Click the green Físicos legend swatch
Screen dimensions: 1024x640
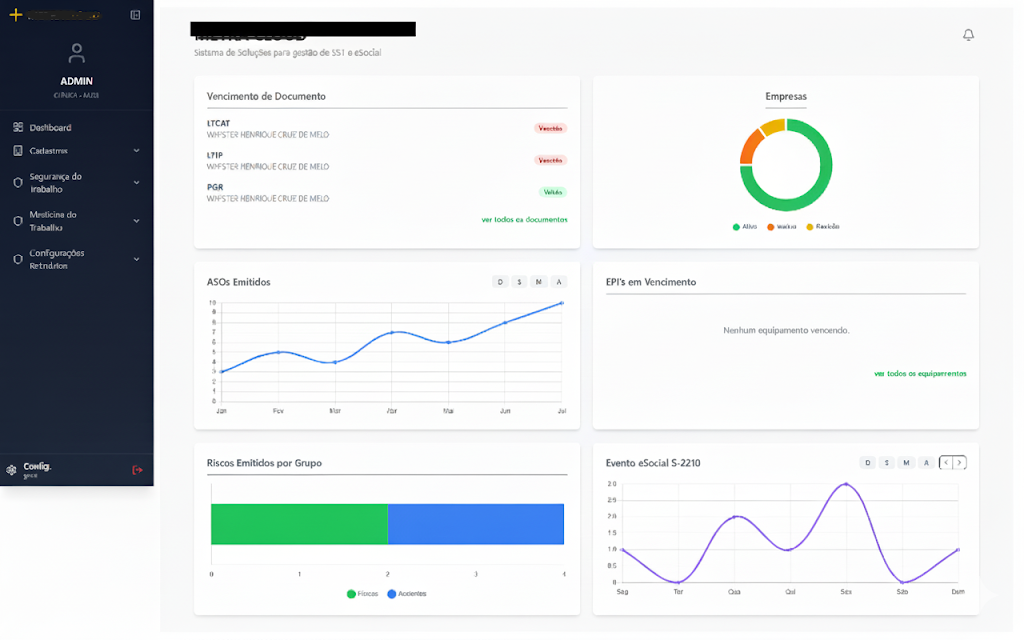coord(351,594)
